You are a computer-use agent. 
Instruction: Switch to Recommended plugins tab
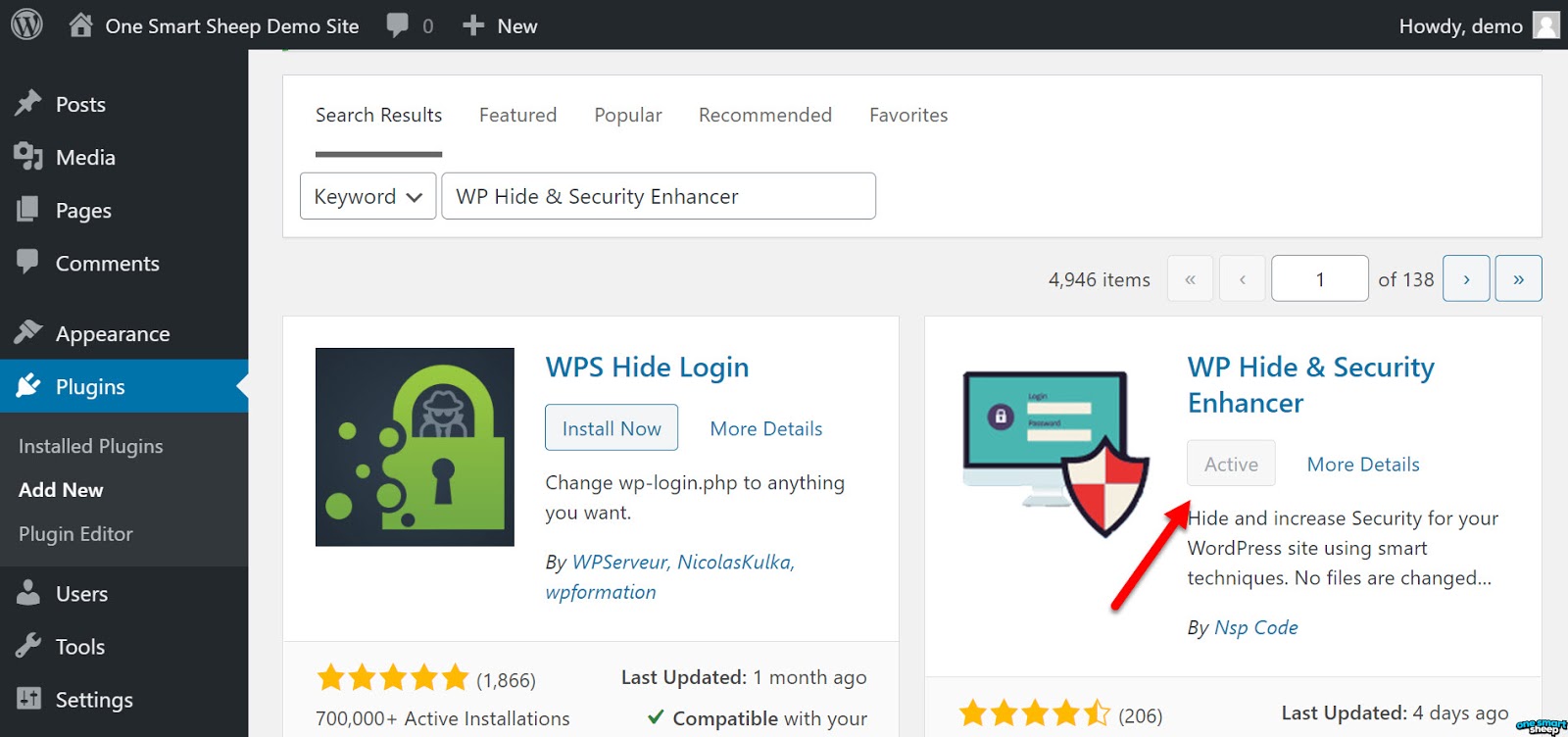[765, 115]
